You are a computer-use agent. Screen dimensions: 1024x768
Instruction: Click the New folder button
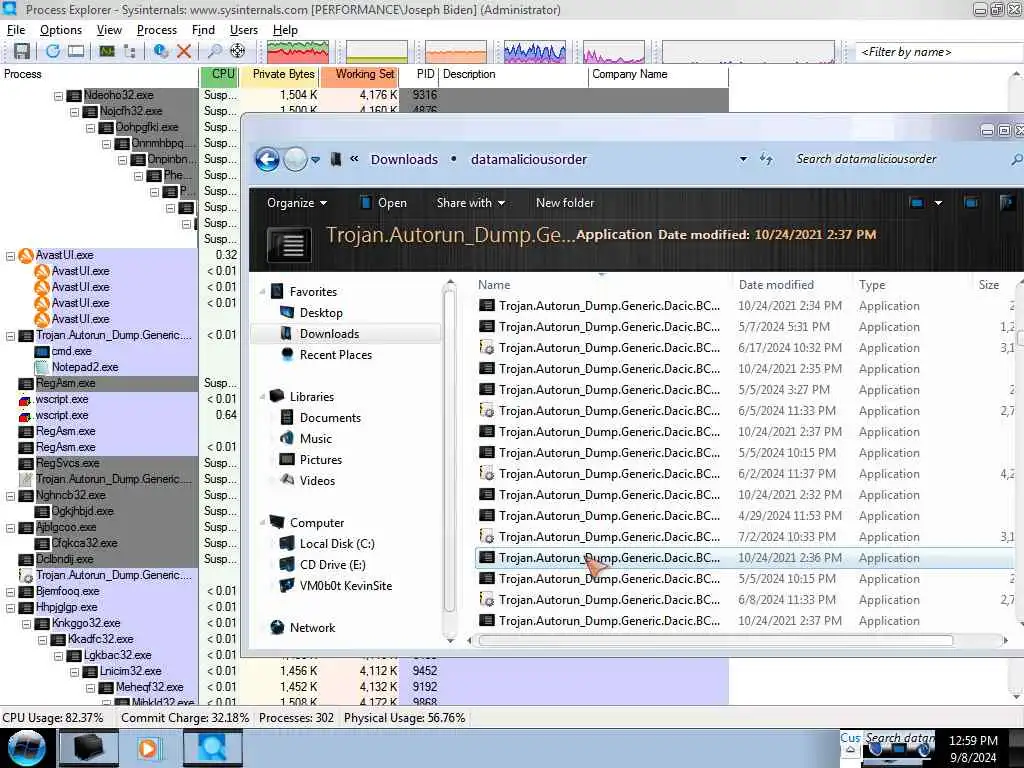coord(565,203)
